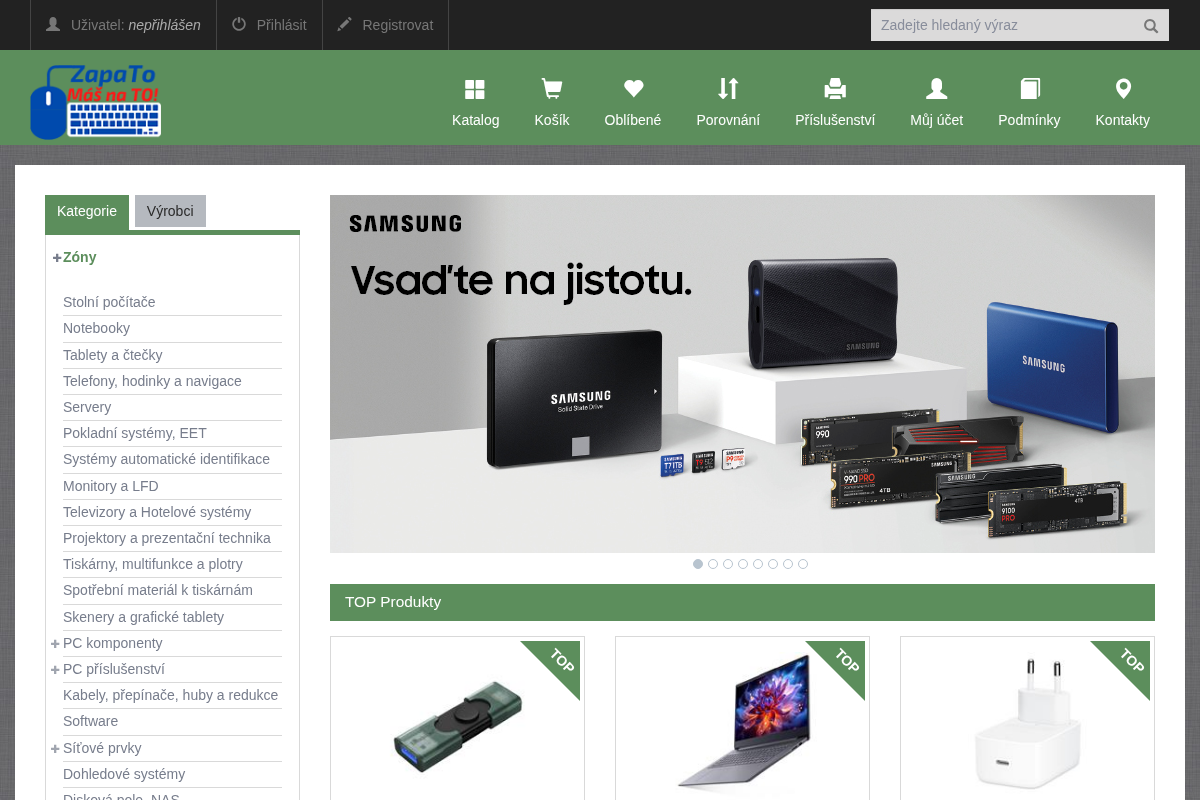Open the Software category
Viewport: 1200px width, 800px height.
pyautogui.click(x=90, y=721)
